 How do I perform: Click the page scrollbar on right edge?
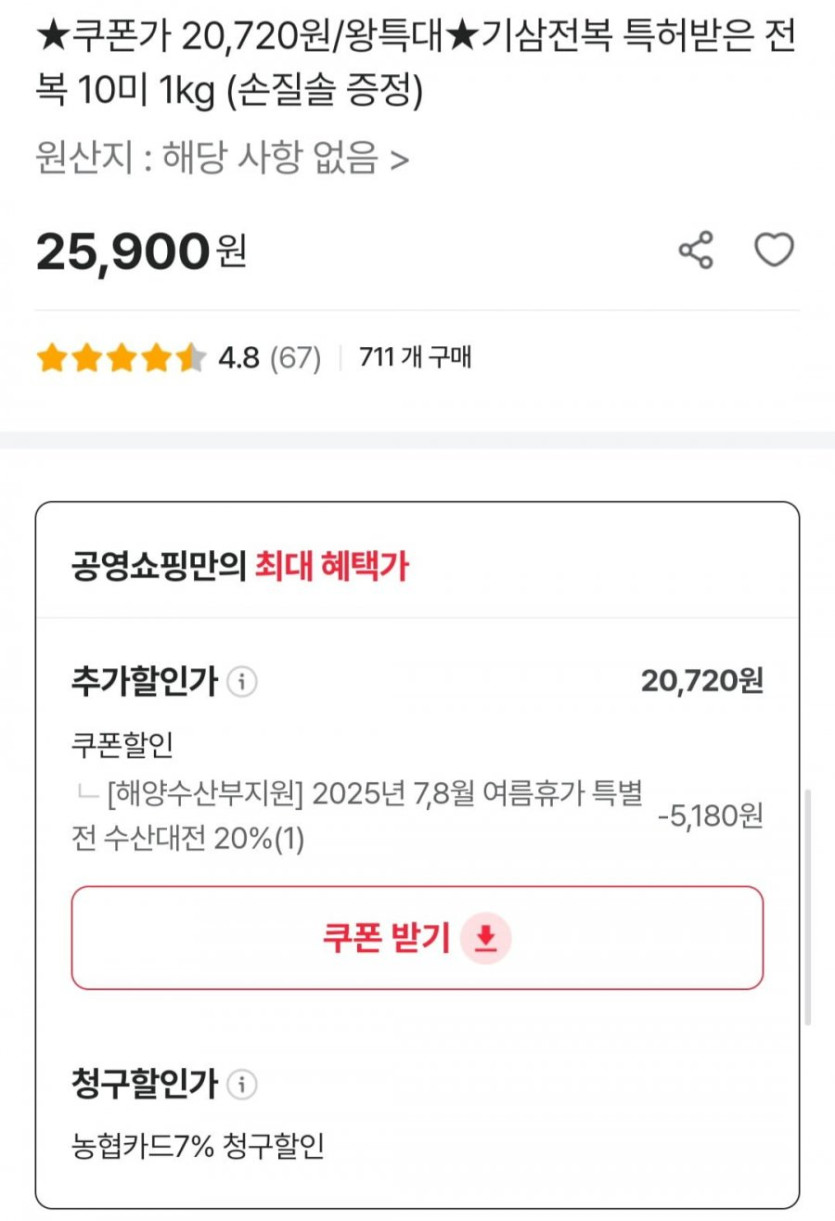pos(809,905)
